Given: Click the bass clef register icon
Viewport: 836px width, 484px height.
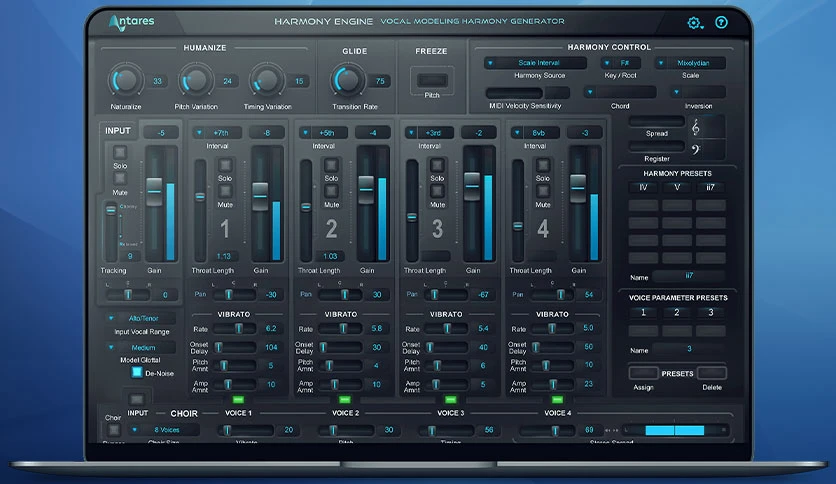Looking at the screenshot, I should (695, 150).
